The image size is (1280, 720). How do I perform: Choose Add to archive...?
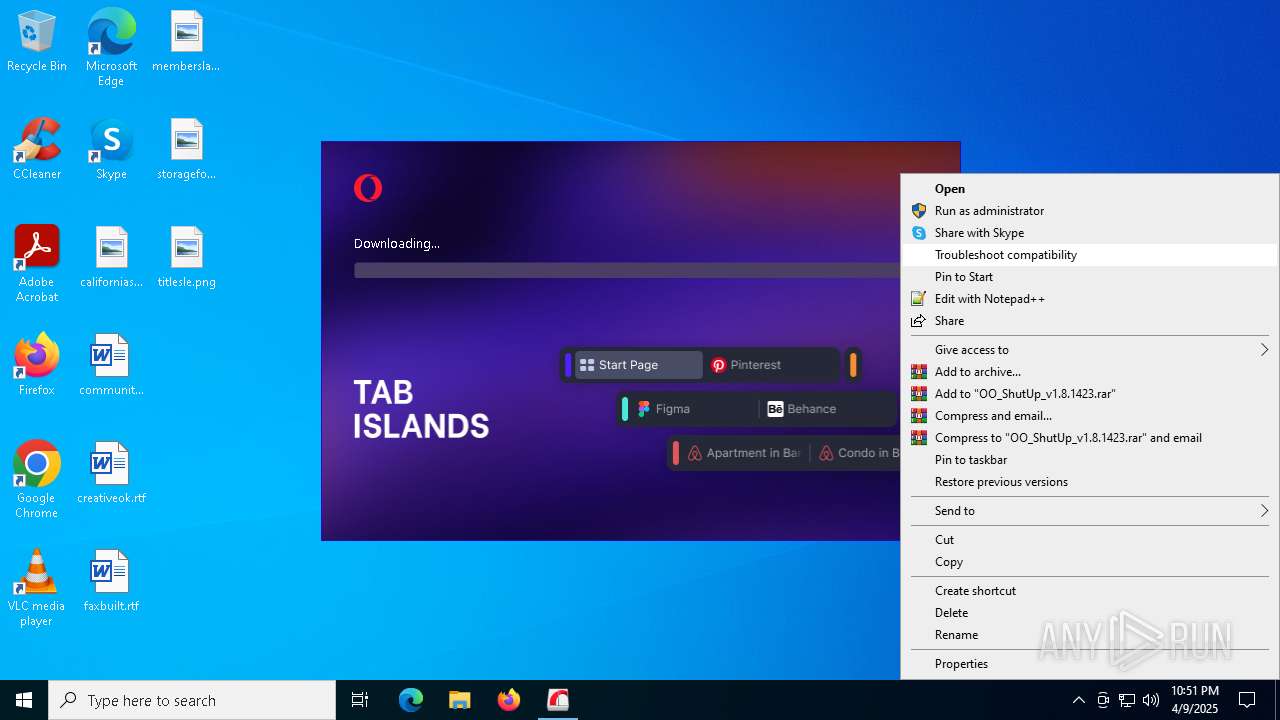(1090, 372)
